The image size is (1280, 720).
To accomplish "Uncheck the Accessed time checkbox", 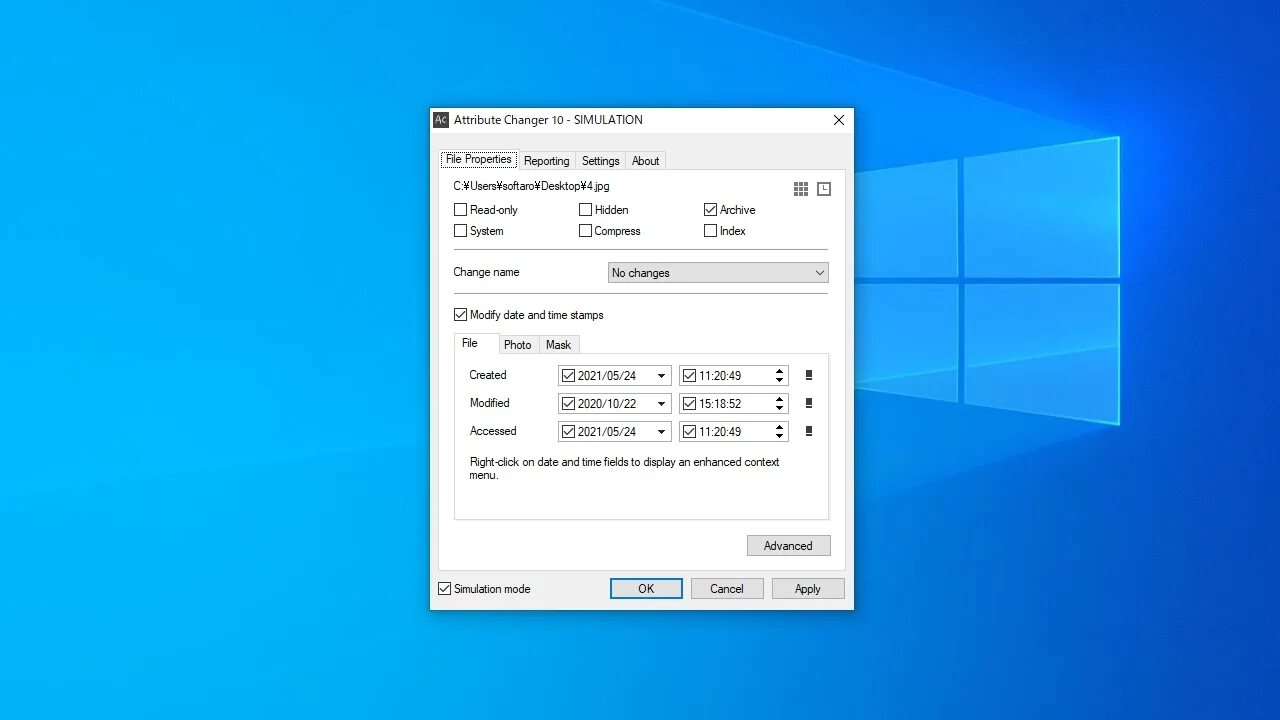I will pyautogui.click(x=689, y=432).
